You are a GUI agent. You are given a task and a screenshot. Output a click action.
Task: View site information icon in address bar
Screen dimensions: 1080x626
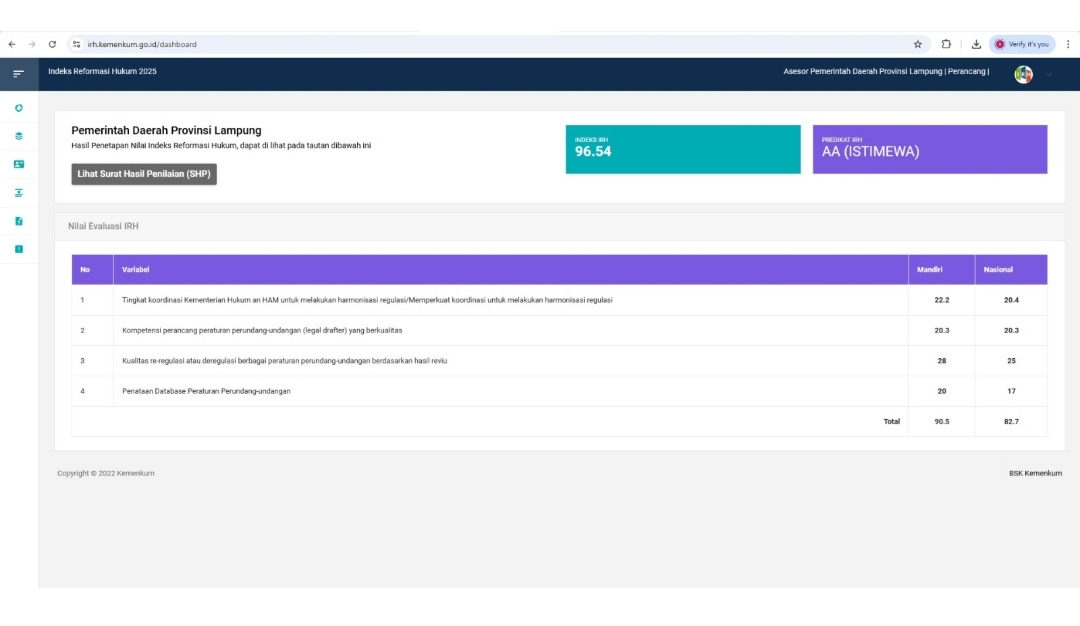coord(77,44)
